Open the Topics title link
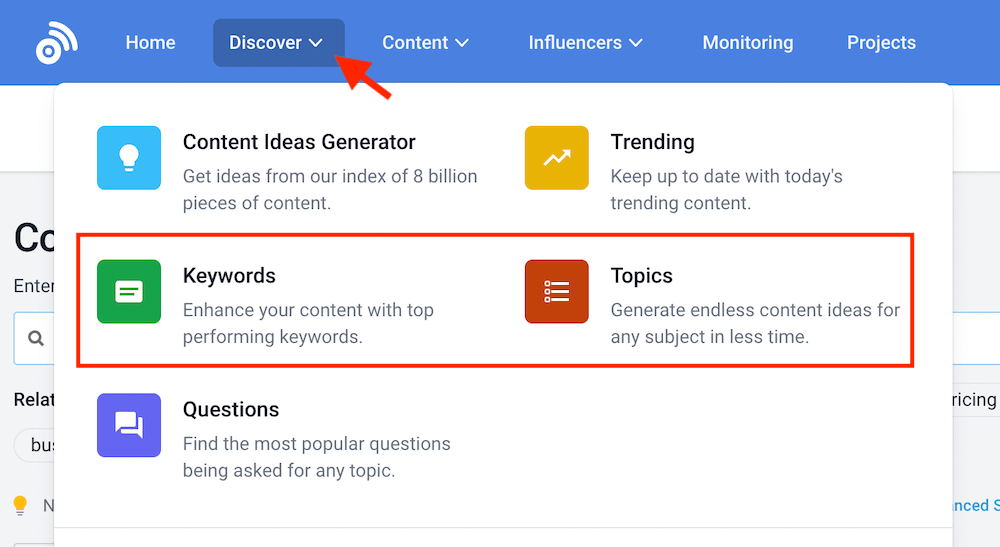The height and width of the screenshot is (547, 1000). pyautogui.click(x=642, y=276)
